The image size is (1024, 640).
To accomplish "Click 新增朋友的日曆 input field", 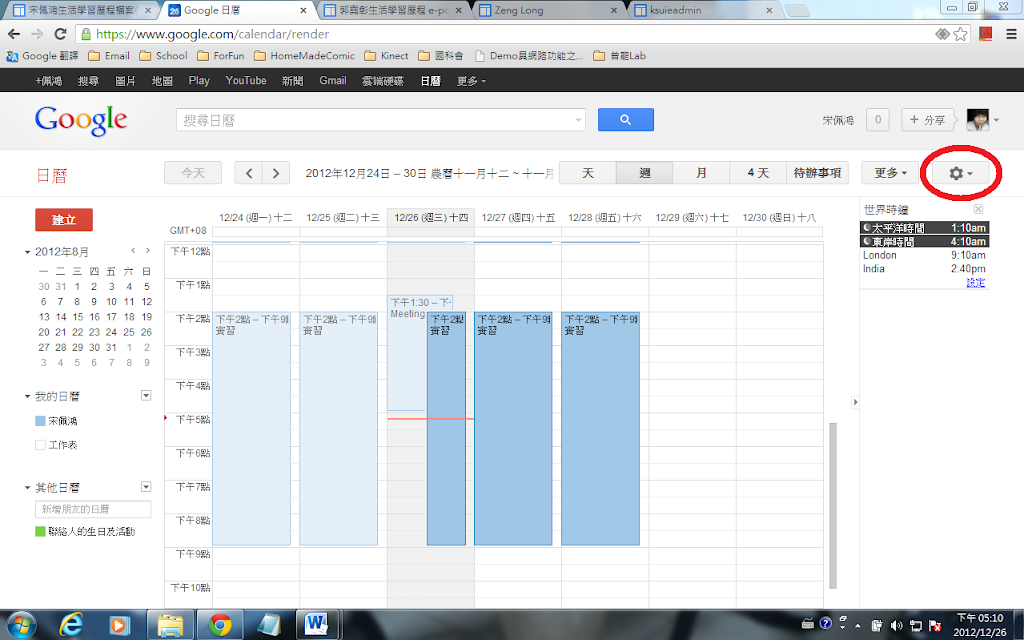I will coord(93,509).
